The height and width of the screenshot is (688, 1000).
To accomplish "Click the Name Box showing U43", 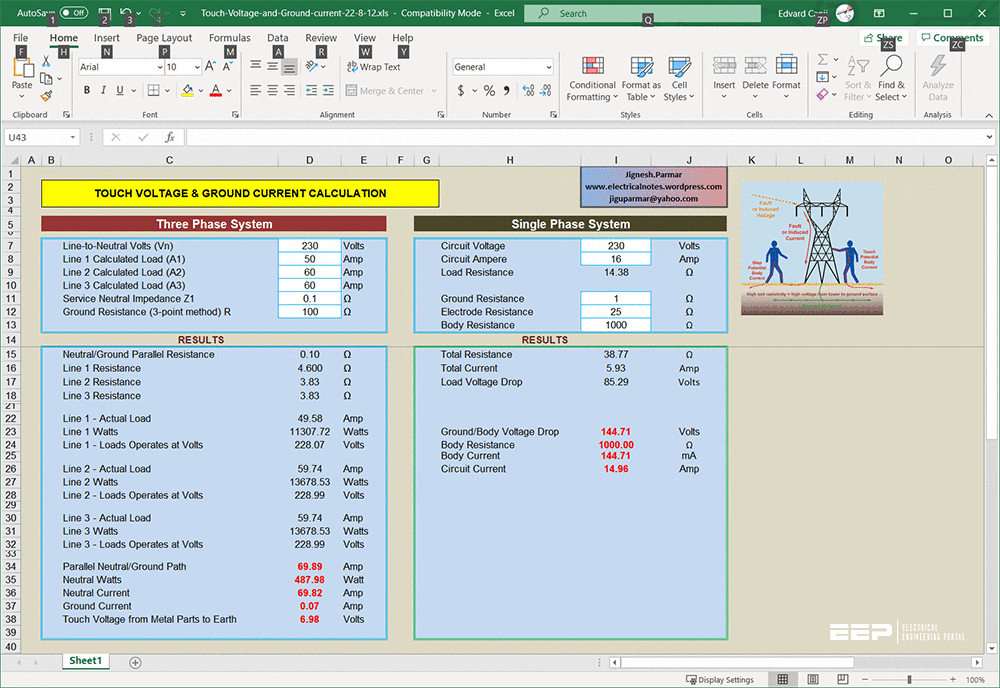I will pyautogui.click(x=41, y=137).
